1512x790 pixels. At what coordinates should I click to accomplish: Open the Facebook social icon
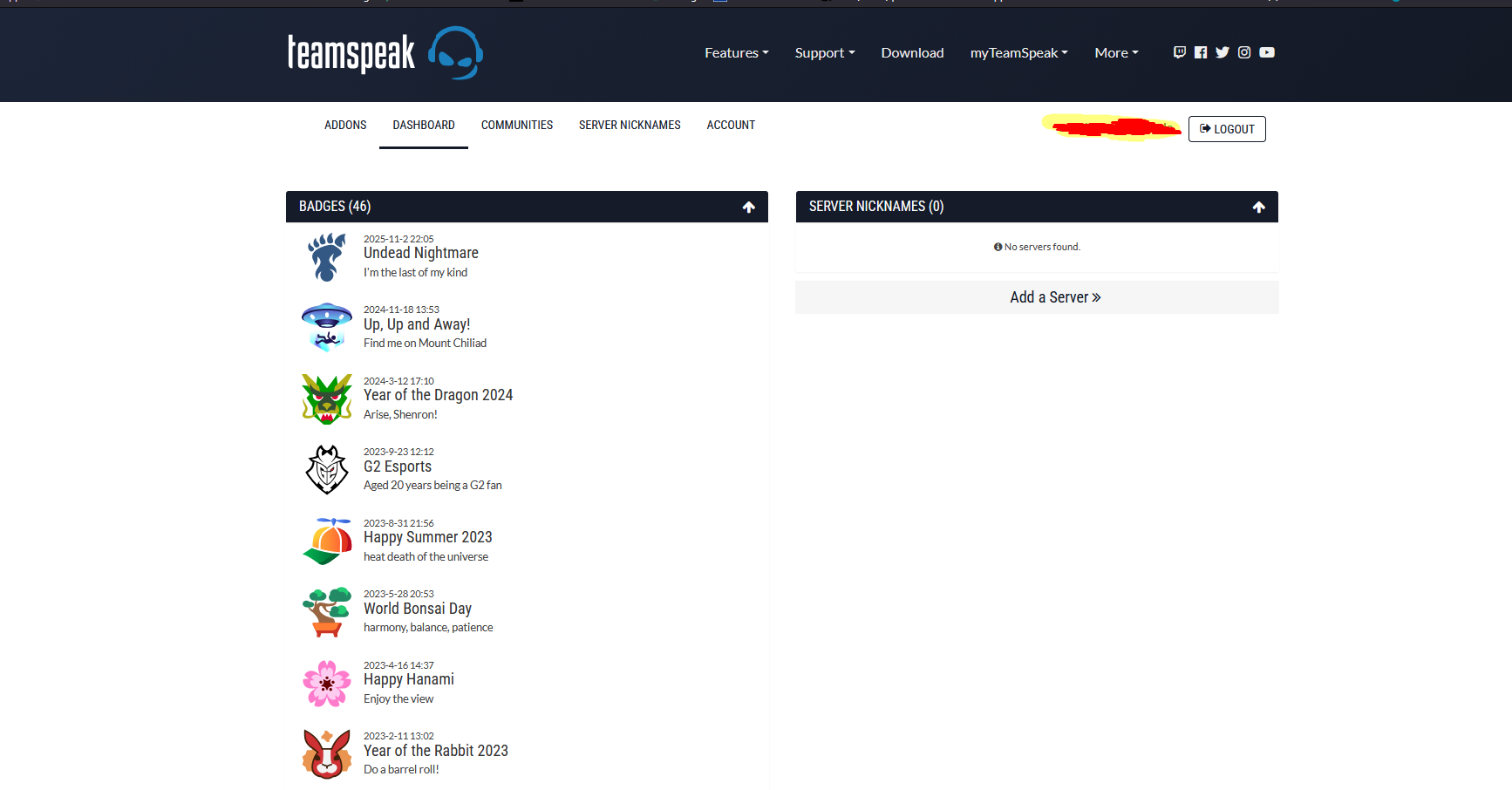[x=1201, y=52]
